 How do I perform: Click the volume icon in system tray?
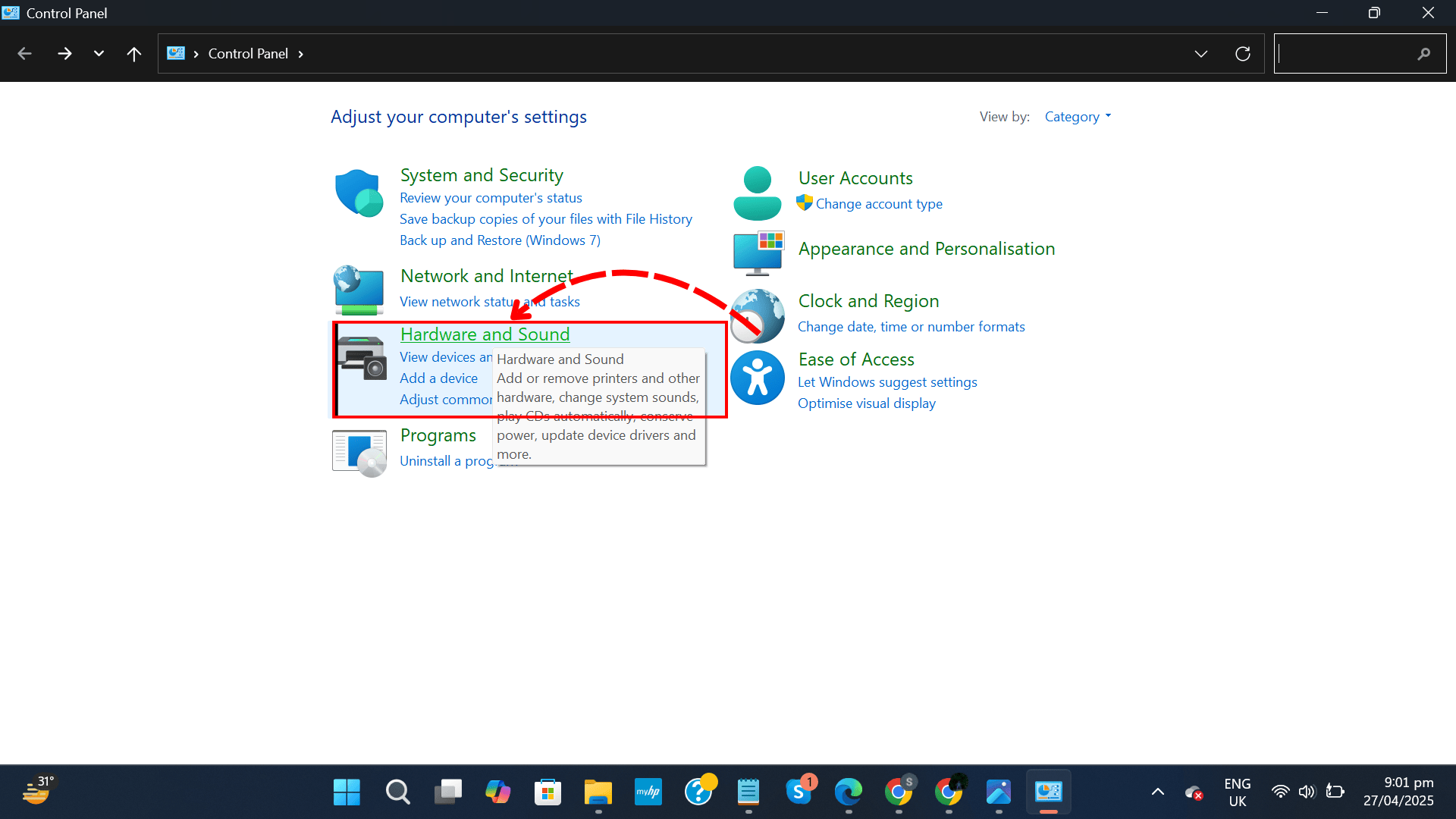1306,792
